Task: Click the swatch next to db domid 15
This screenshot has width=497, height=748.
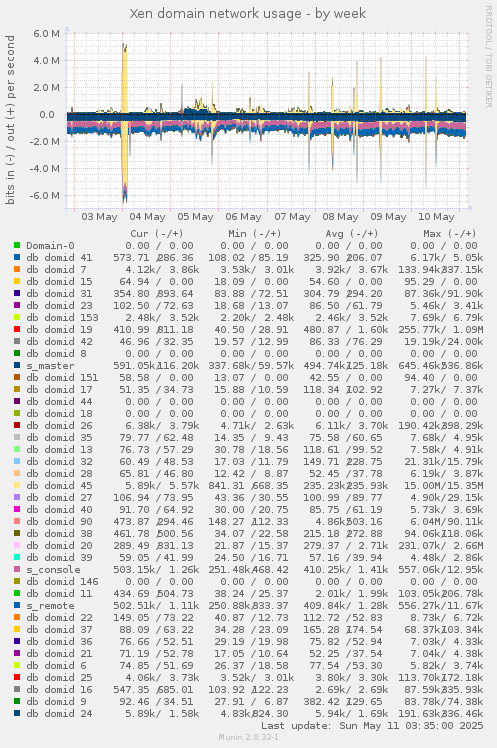Action: pyautogui.click(x=17, y=281)
